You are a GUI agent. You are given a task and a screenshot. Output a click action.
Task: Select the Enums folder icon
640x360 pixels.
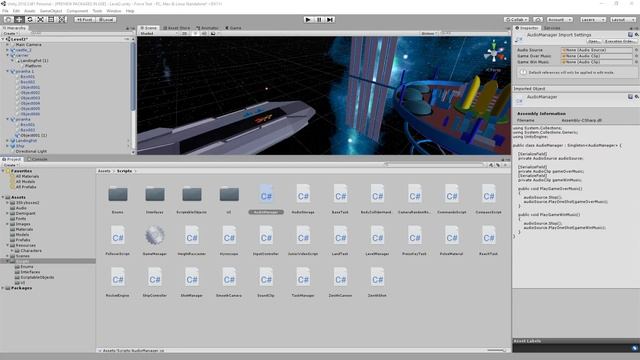(118, 194)
